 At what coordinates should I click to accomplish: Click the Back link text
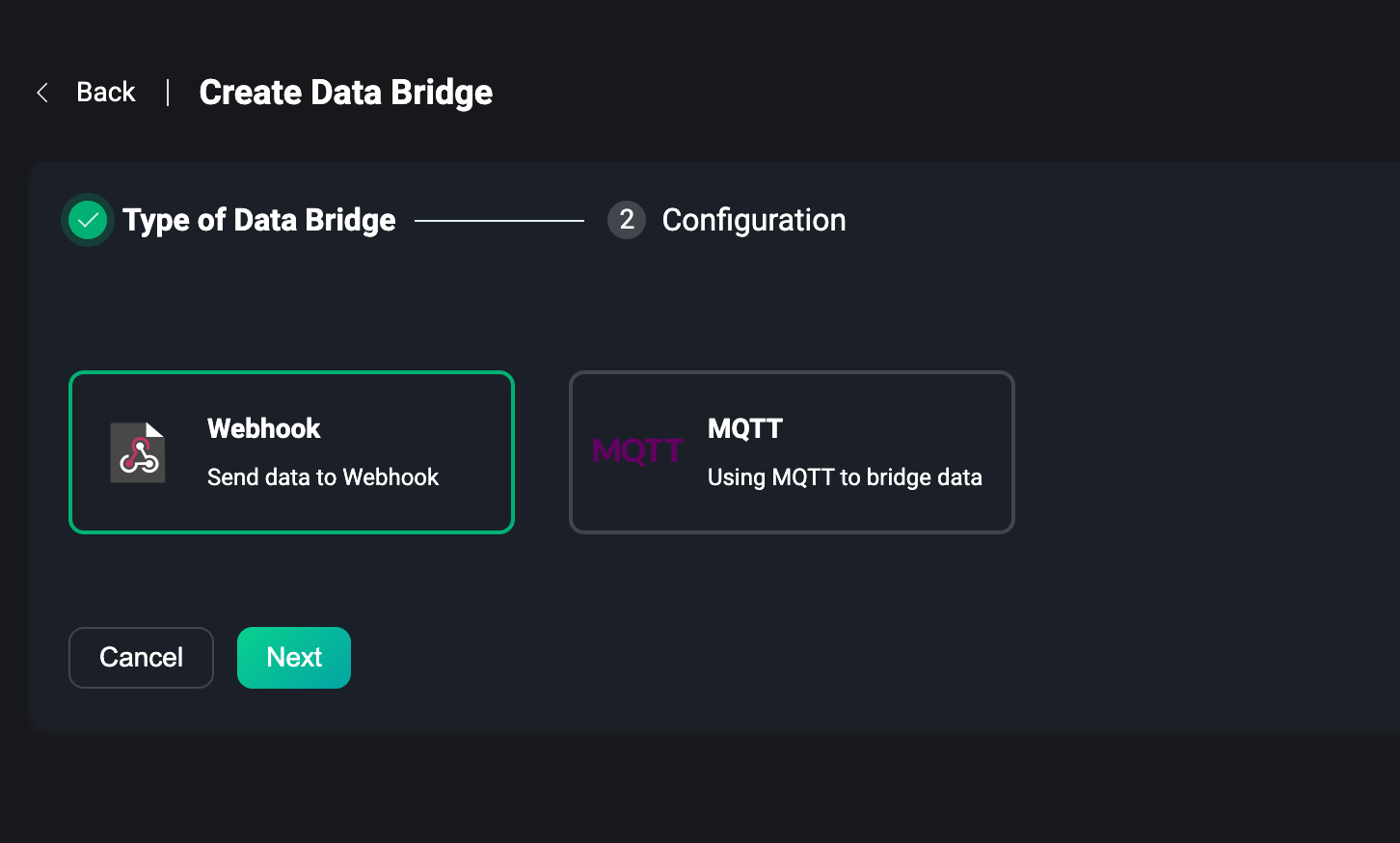[x=106, y=93]
